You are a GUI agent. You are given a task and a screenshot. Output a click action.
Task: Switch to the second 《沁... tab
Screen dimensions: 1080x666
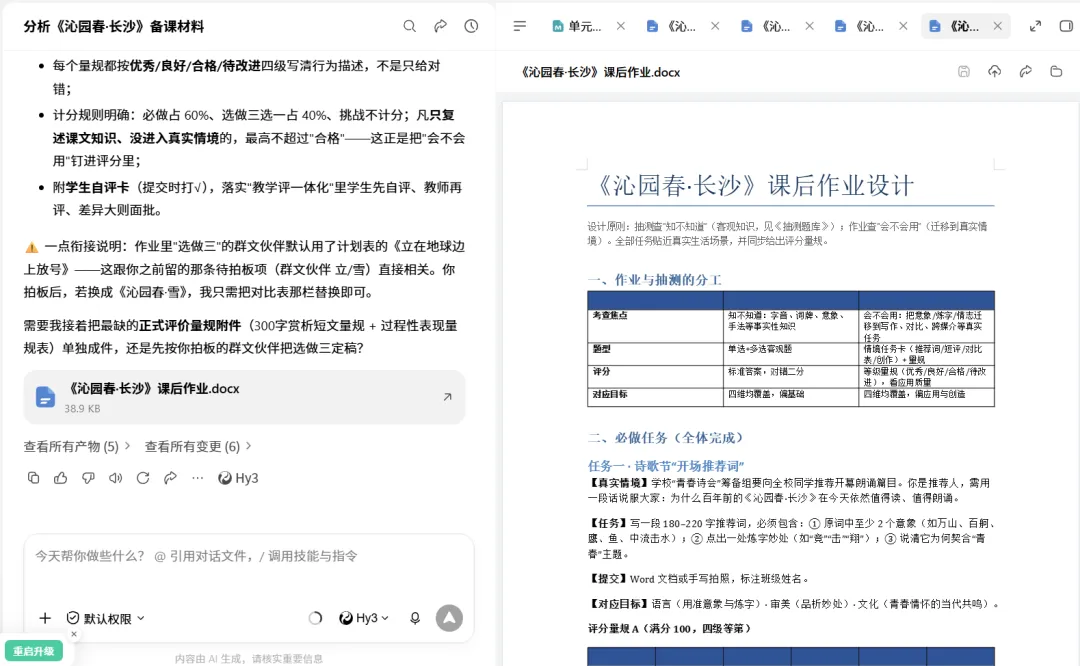672,26
